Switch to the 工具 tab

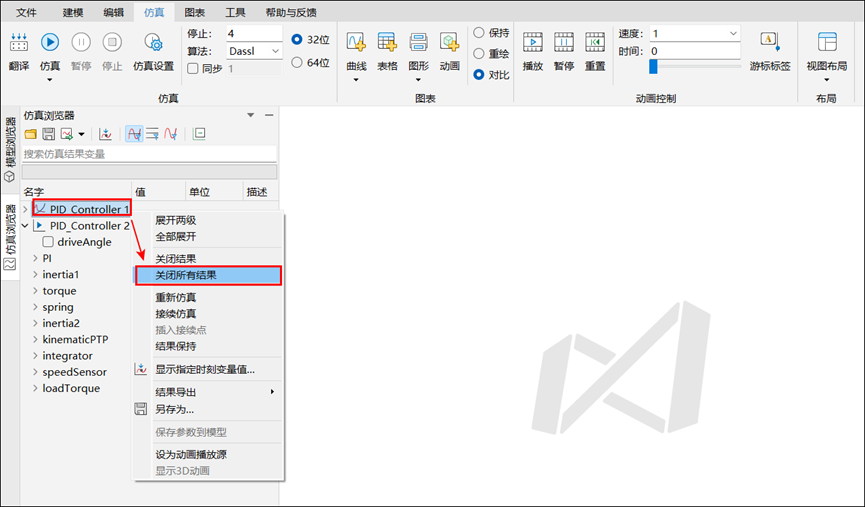point(236,12)
